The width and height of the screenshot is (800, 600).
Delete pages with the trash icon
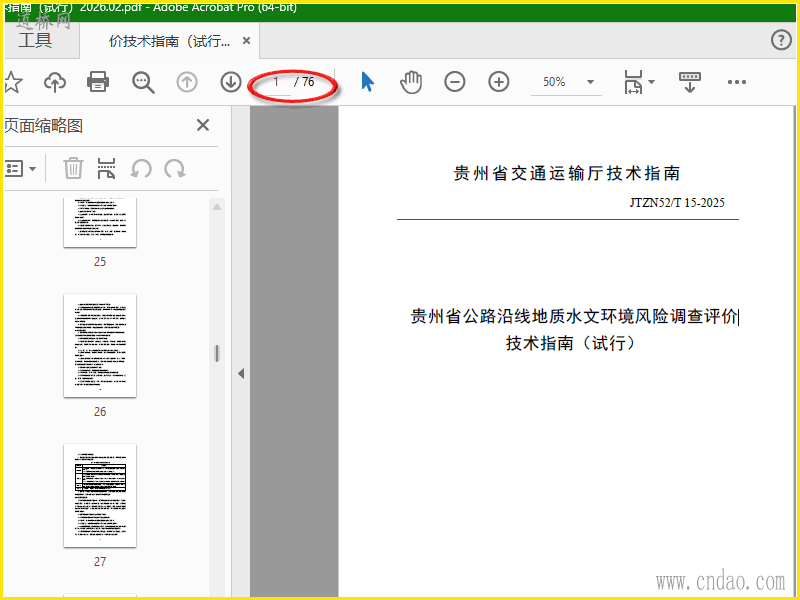[x=73, y=168]
